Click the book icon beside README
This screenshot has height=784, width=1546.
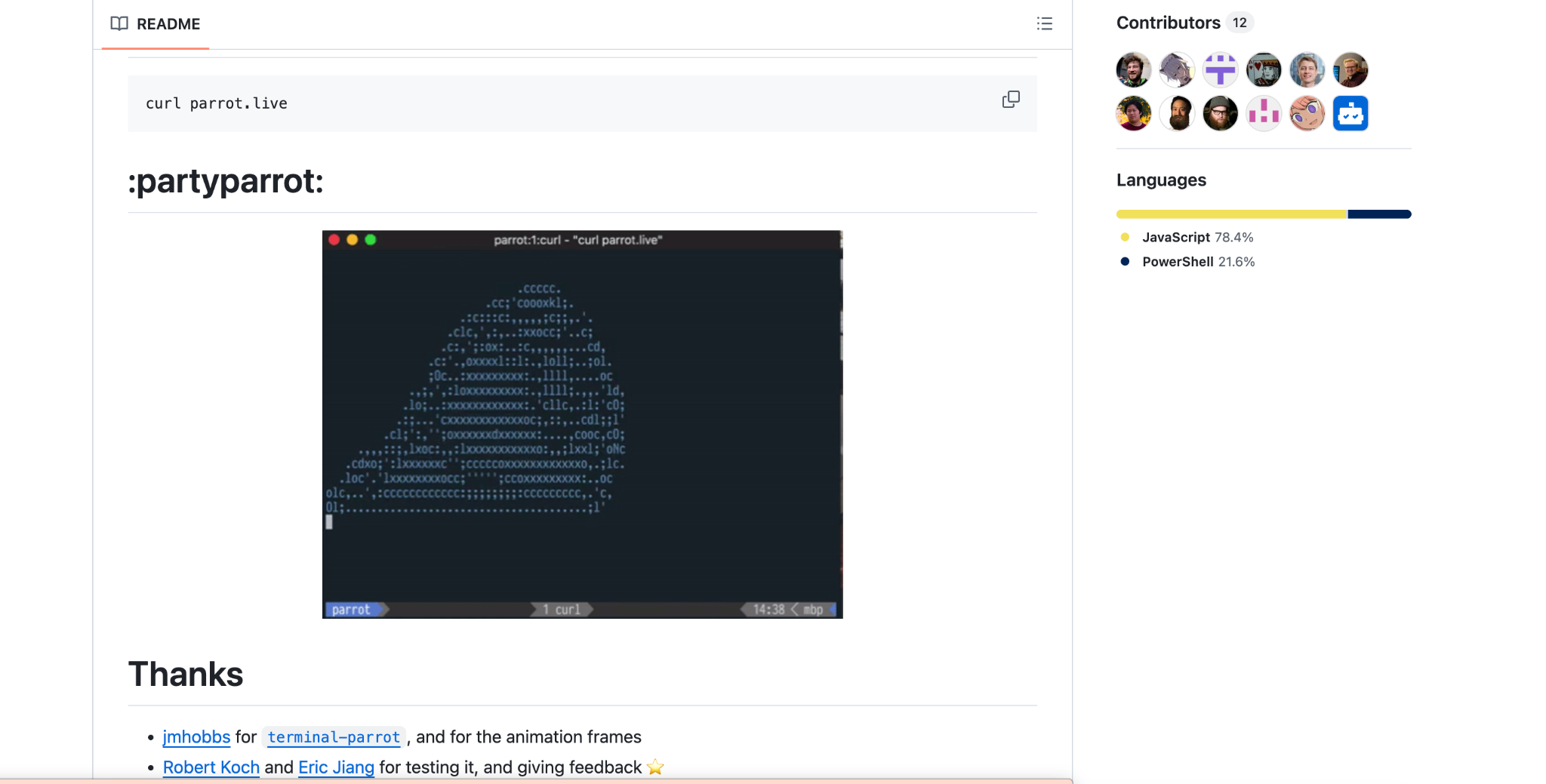119,23
